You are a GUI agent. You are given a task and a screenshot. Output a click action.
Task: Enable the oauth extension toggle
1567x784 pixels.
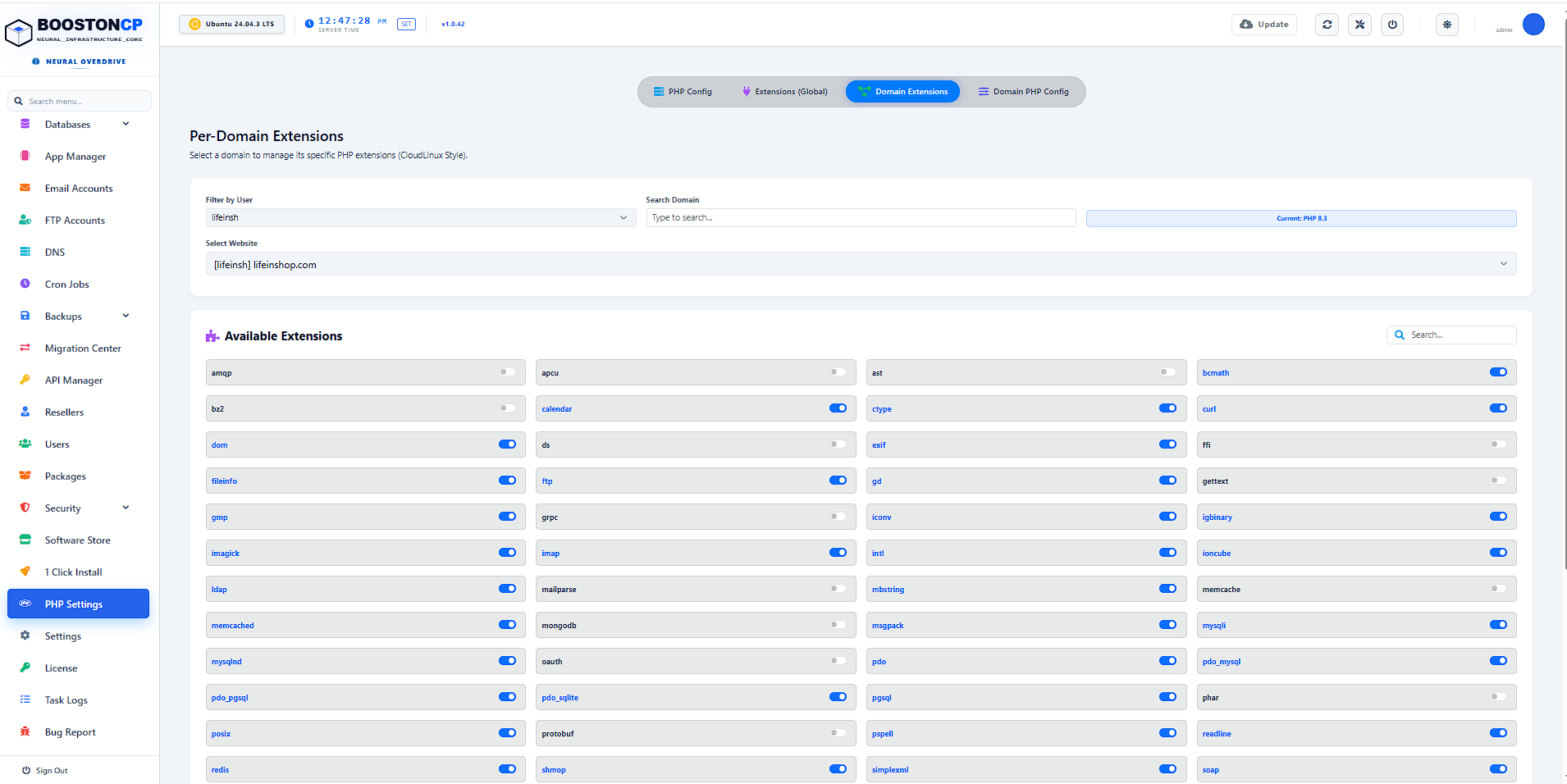click(x=838, y=661)
